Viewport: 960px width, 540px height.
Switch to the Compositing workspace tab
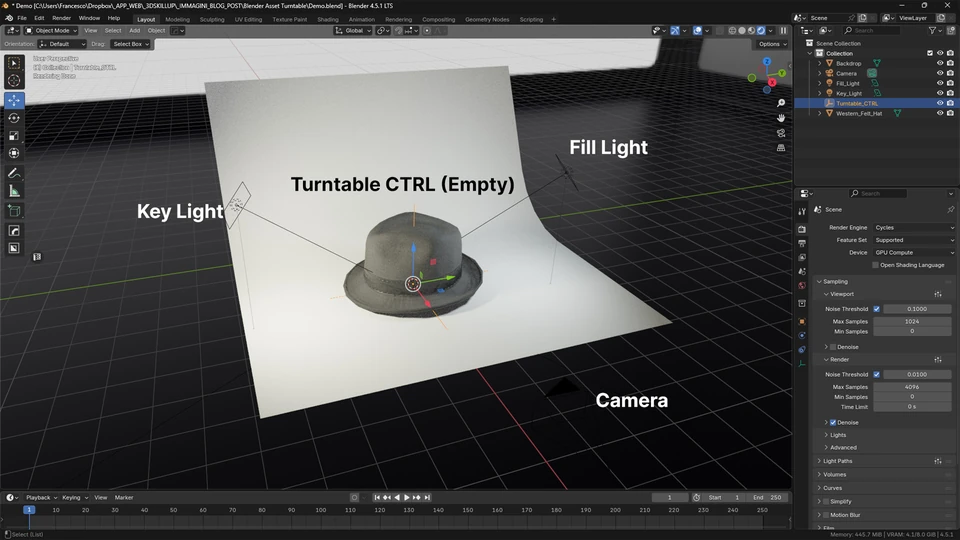pos(438,20)
